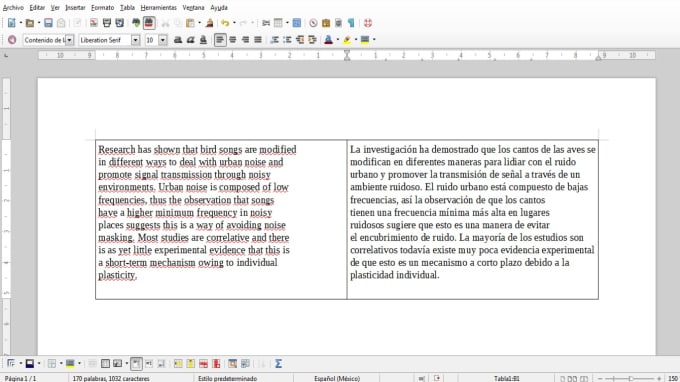Open the Insertar menu
The width and height of the screenshot is (680, 382).
75,7
